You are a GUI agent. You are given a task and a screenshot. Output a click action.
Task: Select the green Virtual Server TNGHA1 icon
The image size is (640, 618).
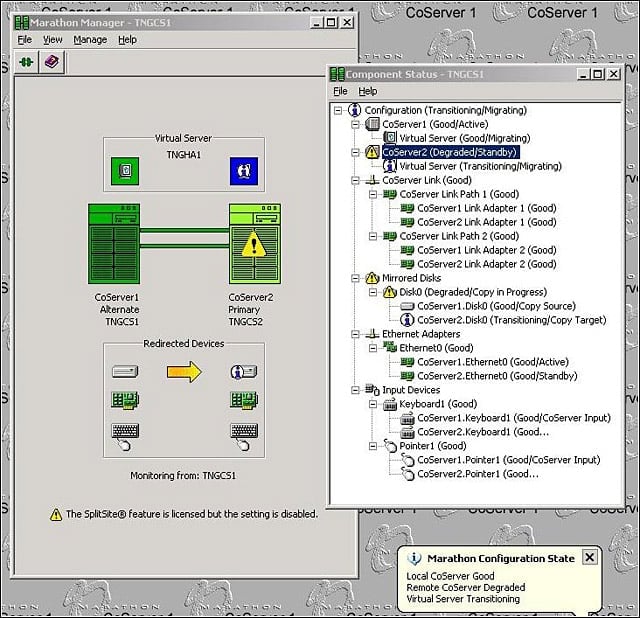(125, 171)
